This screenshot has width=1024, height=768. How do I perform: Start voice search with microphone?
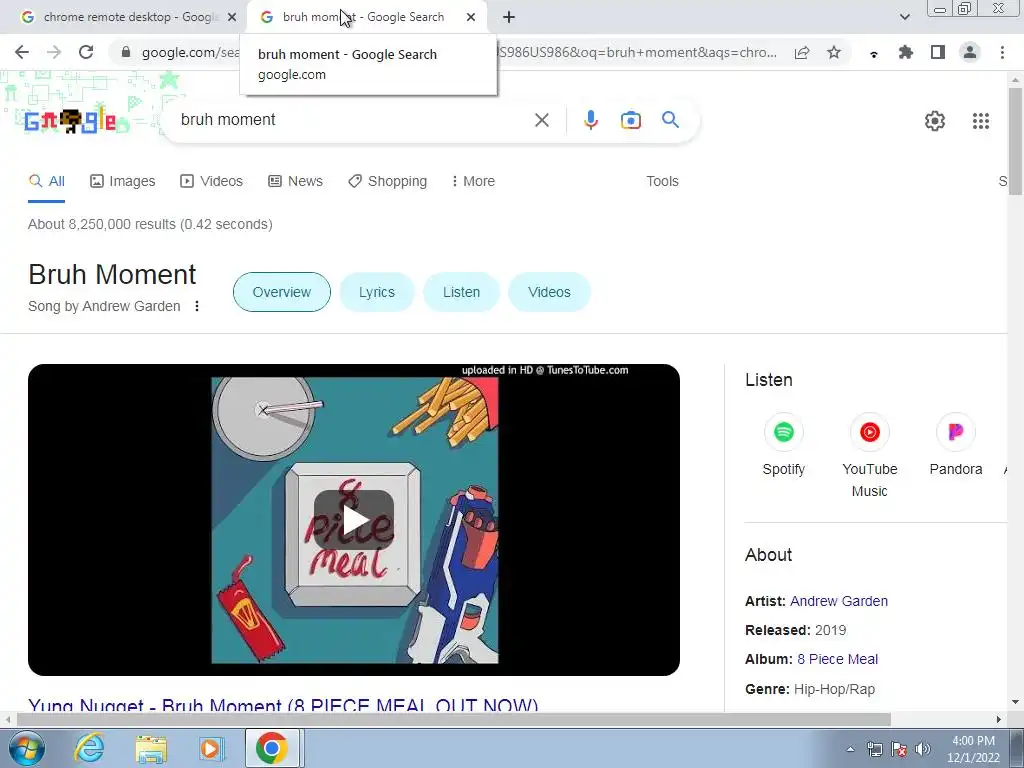[x=590, y=120]
